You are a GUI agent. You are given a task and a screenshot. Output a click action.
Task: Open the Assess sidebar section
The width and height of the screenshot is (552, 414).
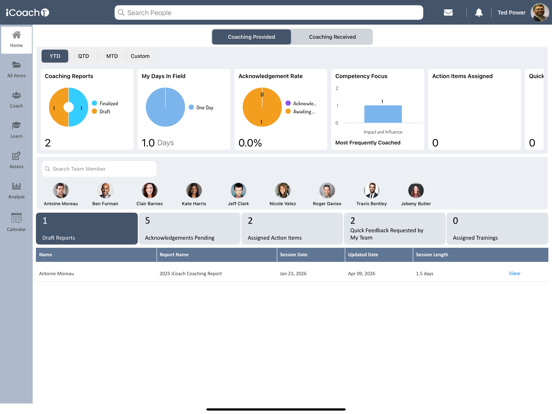click(x=16, y=160)
